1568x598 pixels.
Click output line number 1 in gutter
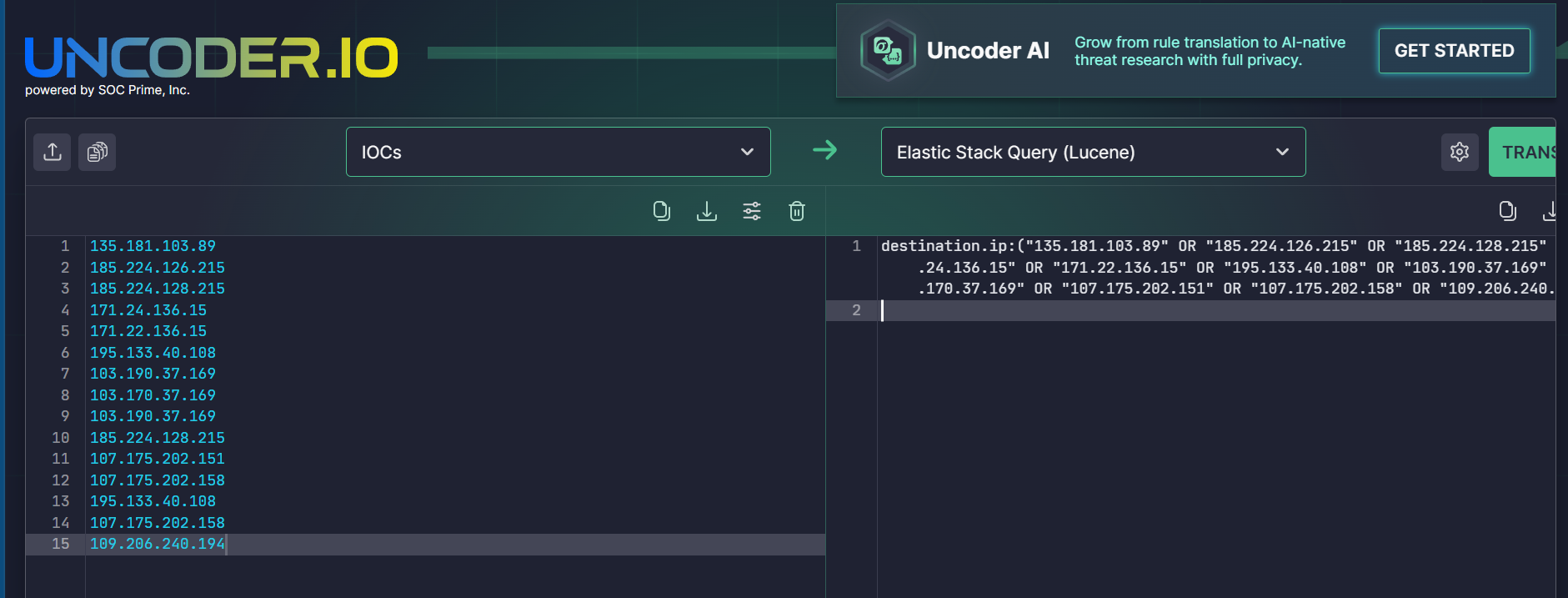[x=856, y=246]
